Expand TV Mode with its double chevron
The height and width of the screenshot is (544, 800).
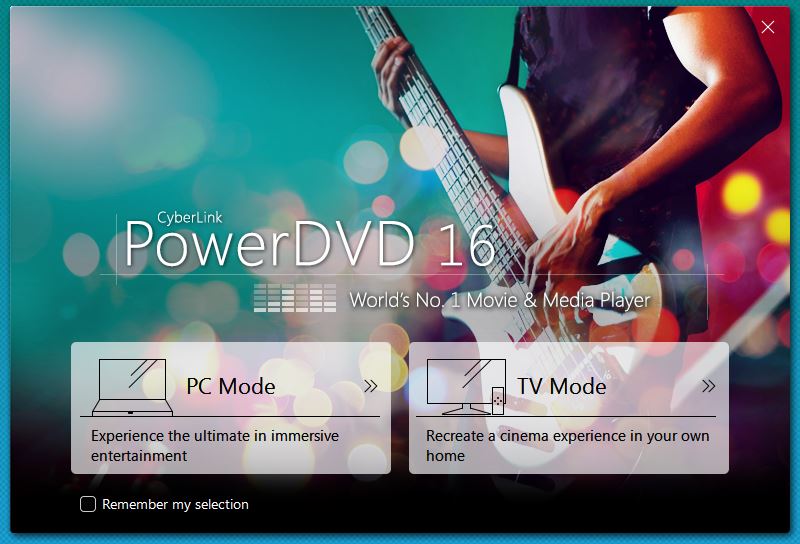[x=708, y=386]
